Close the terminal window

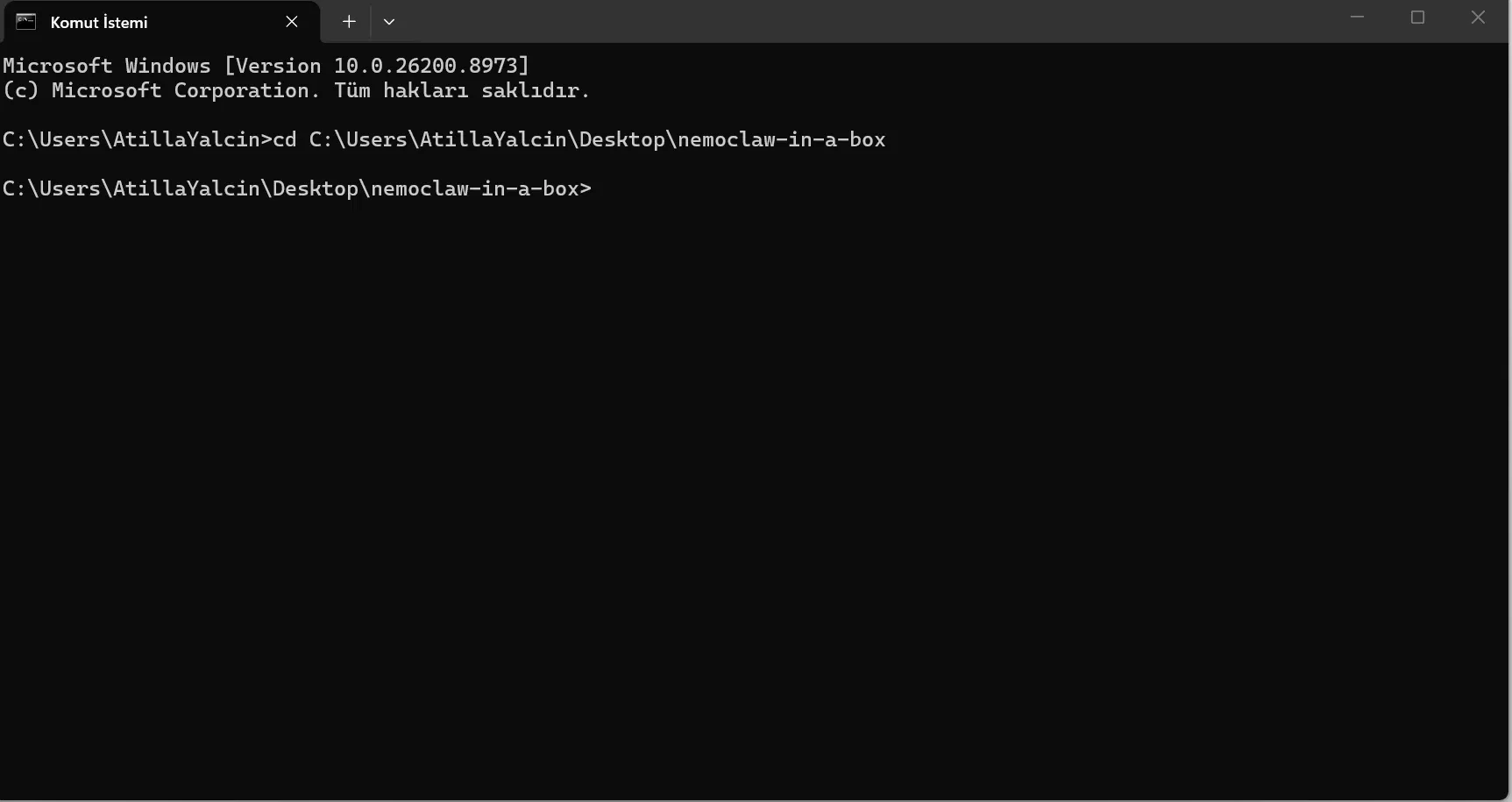point(1478,18)
